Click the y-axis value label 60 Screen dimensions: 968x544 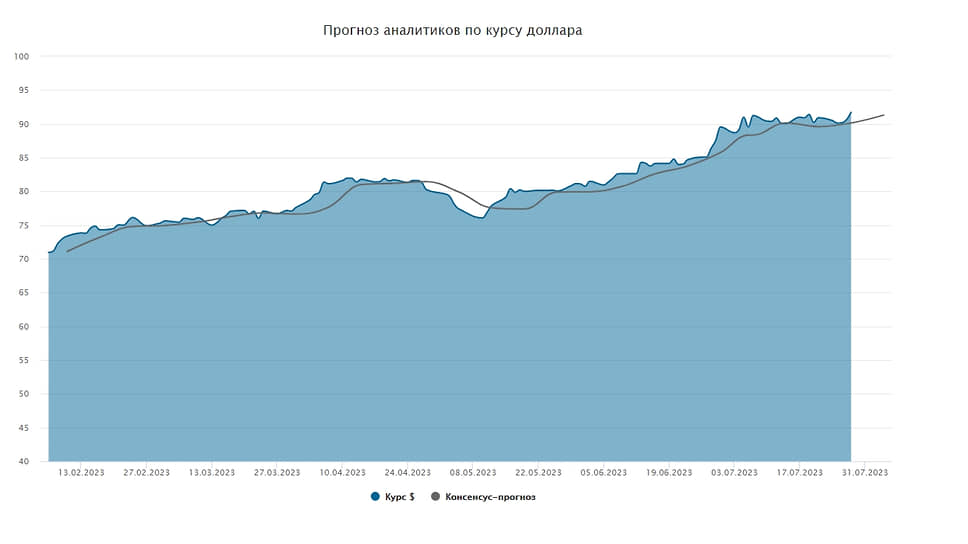coord(23,327)
